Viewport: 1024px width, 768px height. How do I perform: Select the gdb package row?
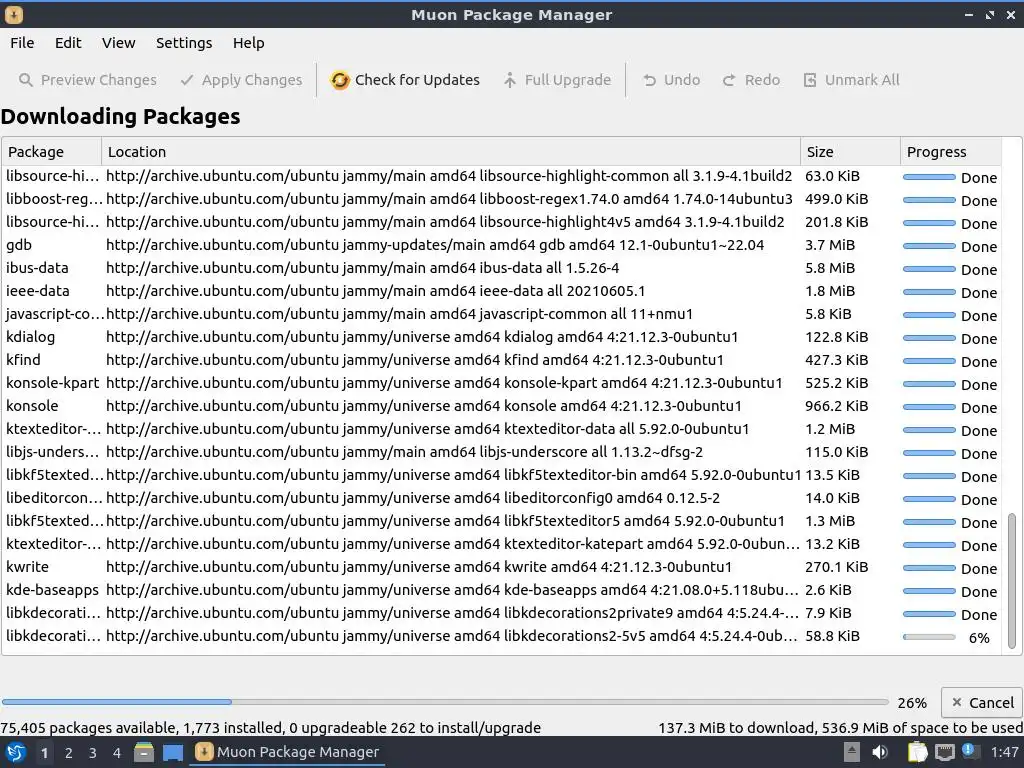pyautogui.click(x=501, y=246)
